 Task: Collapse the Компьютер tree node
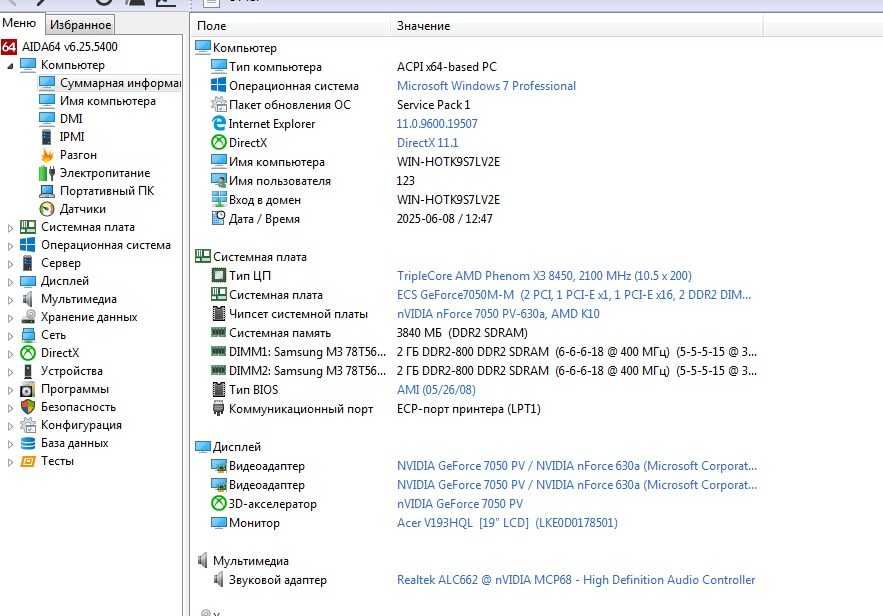click(10, 66)
